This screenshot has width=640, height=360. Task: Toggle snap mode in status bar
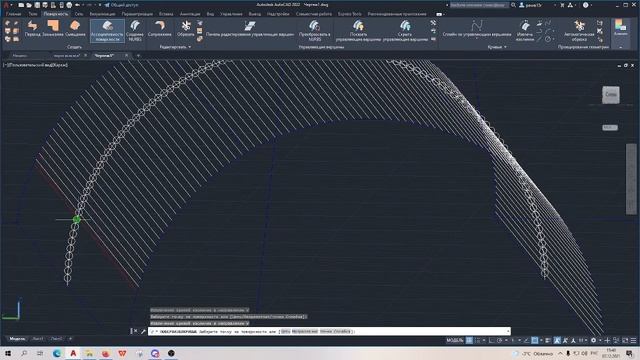478,340
